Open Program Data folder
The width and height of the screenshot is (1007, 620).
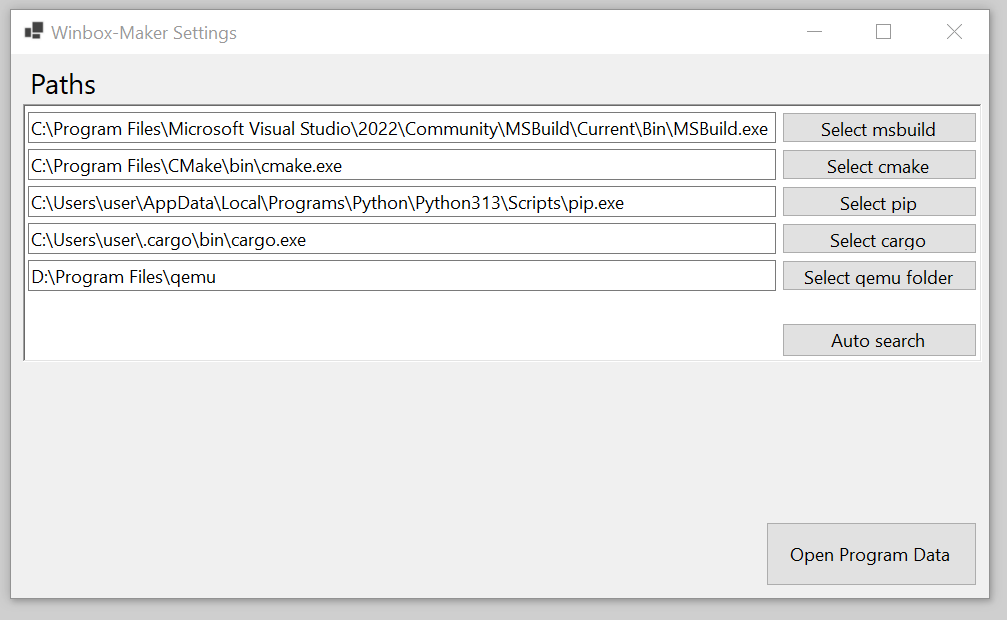(871, 554)
